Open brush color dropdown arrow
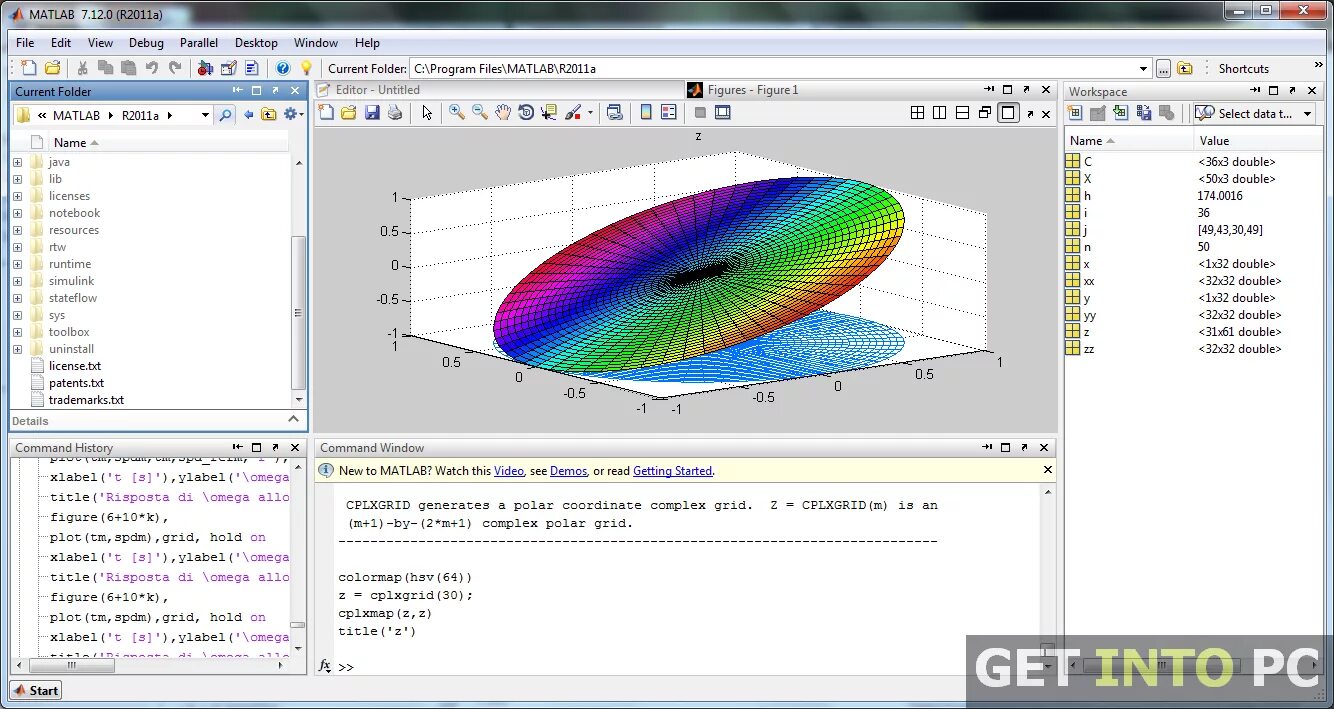Image resolution: width=1334 pixels, height=709 pixels. pyautogui.click(x=590, y=112)
